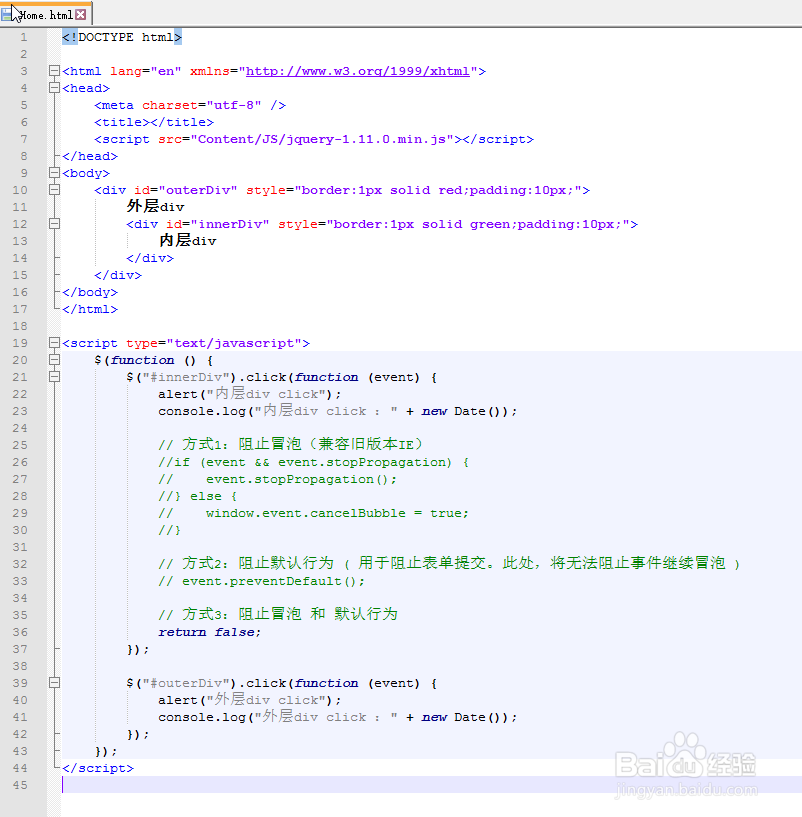Collapse the head tag fold on line 4
This screenshot has height=817, width=802.
[x=54, y=88]
